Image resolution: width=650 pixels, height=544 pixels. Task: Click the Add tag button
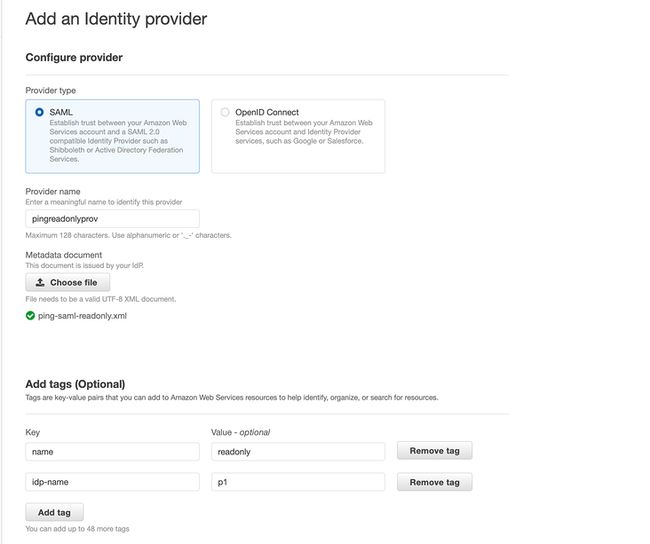pos(54,512)
